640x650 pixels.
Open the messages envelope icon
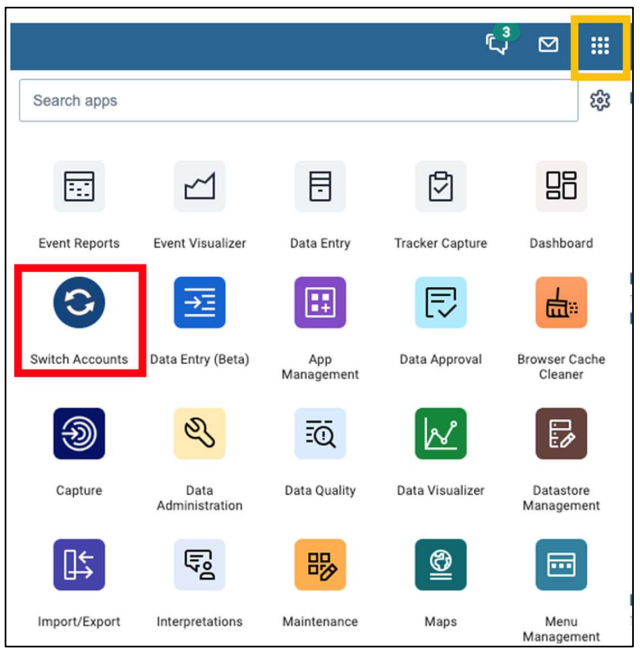coord(548,44)
